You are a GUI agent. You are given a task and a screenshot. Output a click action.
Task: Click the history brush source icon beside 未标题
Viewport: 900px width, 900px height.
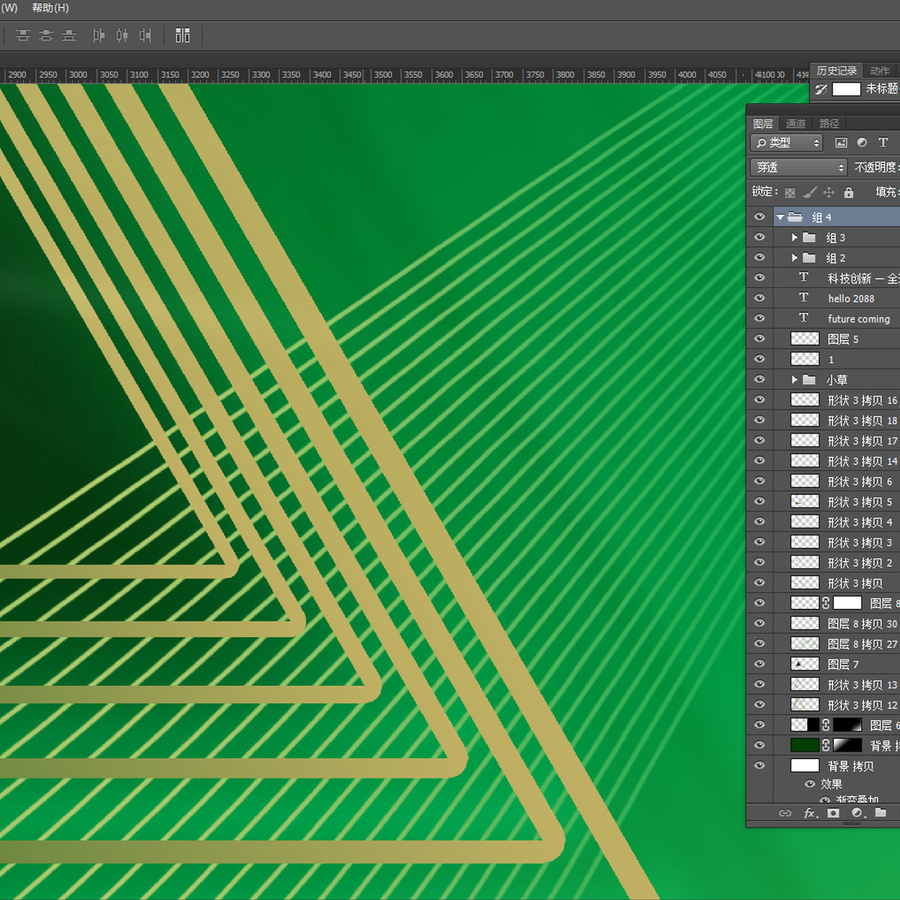[821, 89]
